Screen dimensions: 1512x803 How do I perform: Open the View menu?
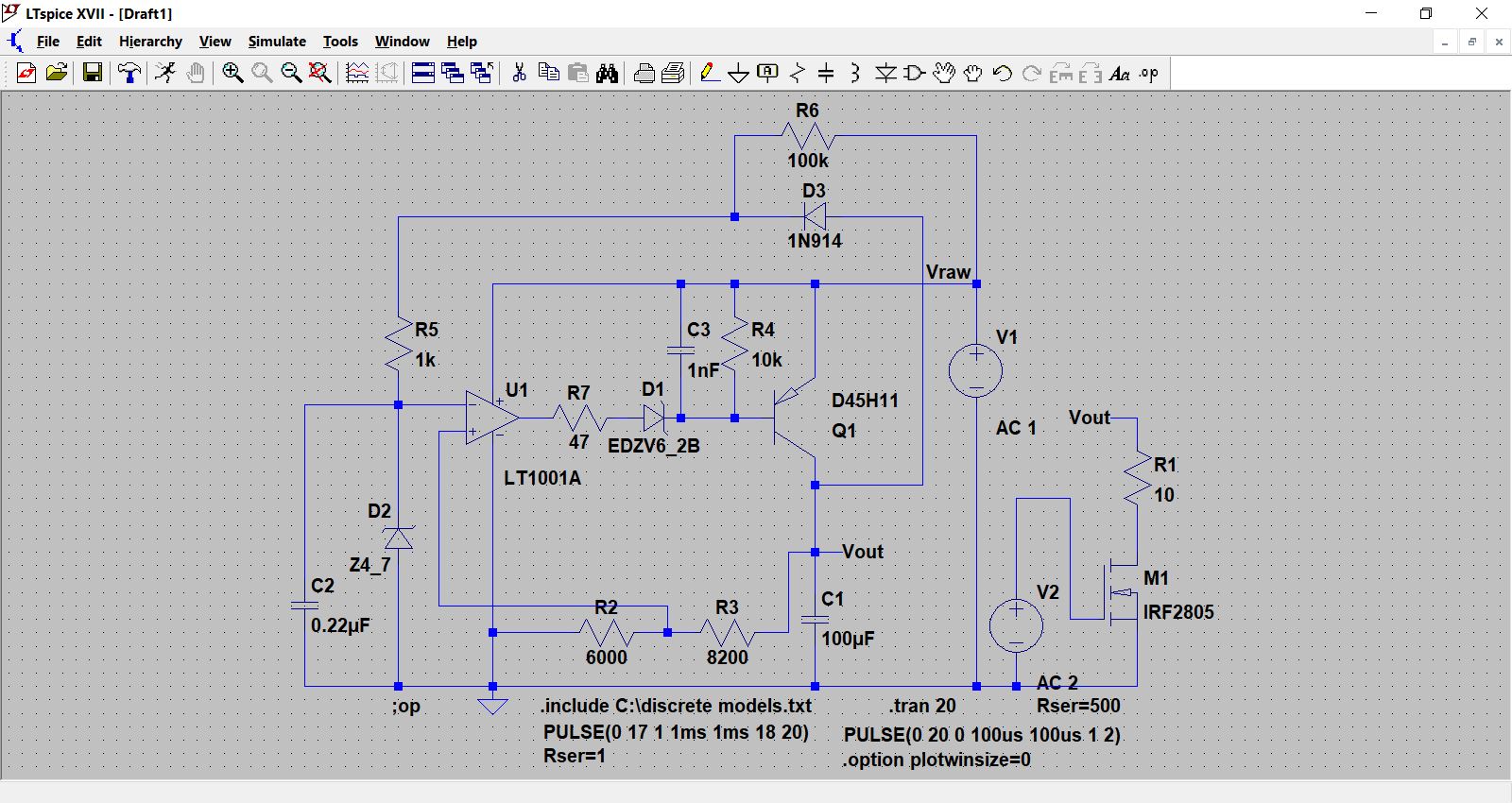point(215,42)
